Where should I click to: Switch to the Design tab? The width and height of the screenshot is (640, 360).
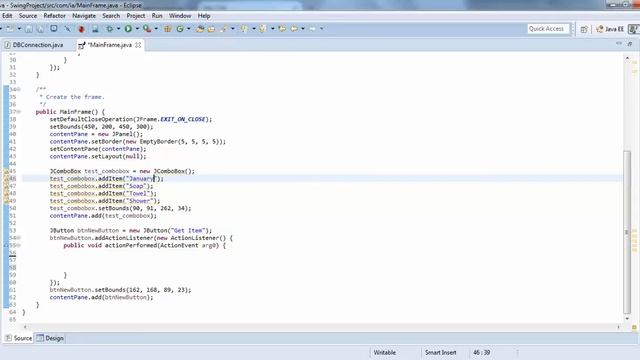pos(50,338)
